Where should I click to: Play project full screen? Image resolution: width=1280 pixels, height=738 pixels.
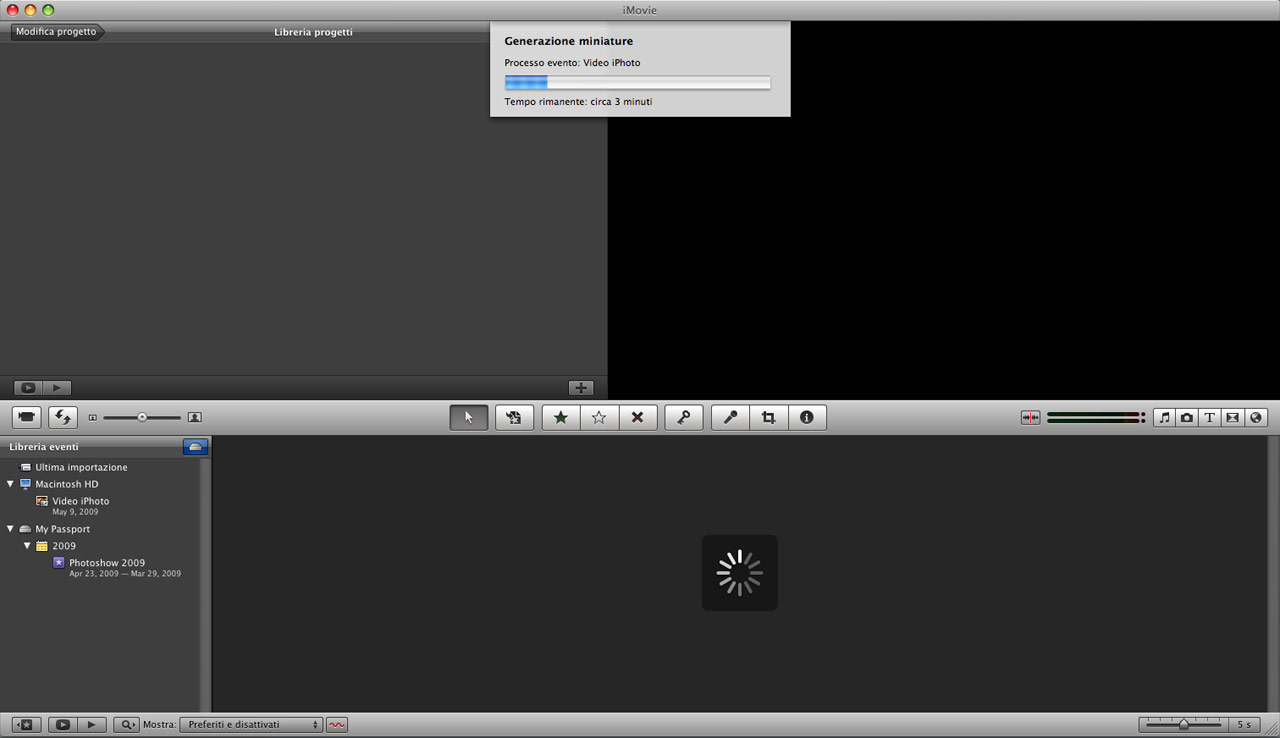tap(28, 388)
